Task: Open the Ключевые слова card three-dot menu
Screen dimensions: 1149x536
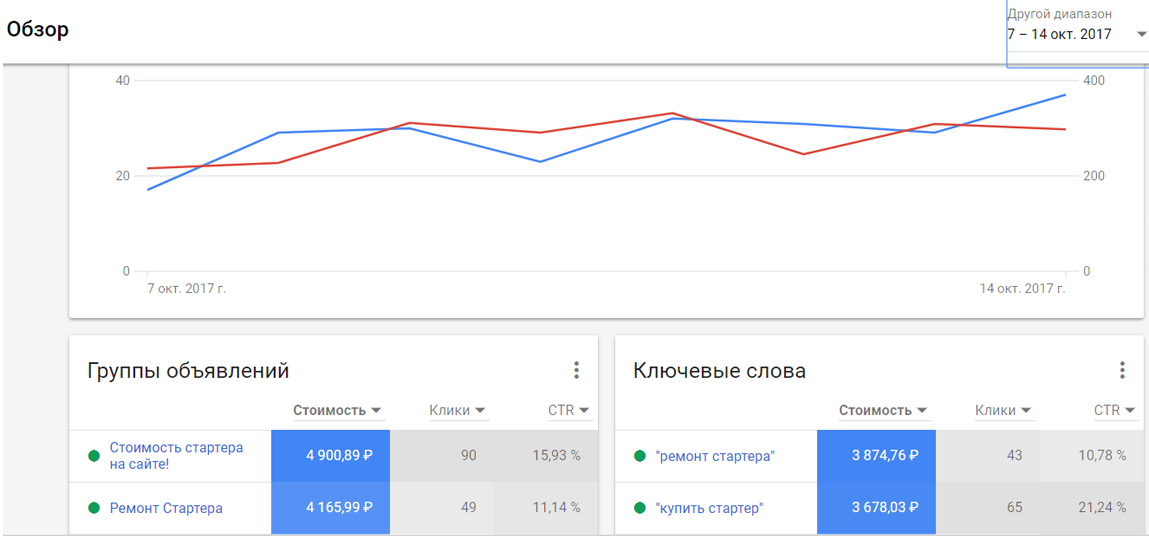Action: pyautogui.click(x=1122, y=371)
